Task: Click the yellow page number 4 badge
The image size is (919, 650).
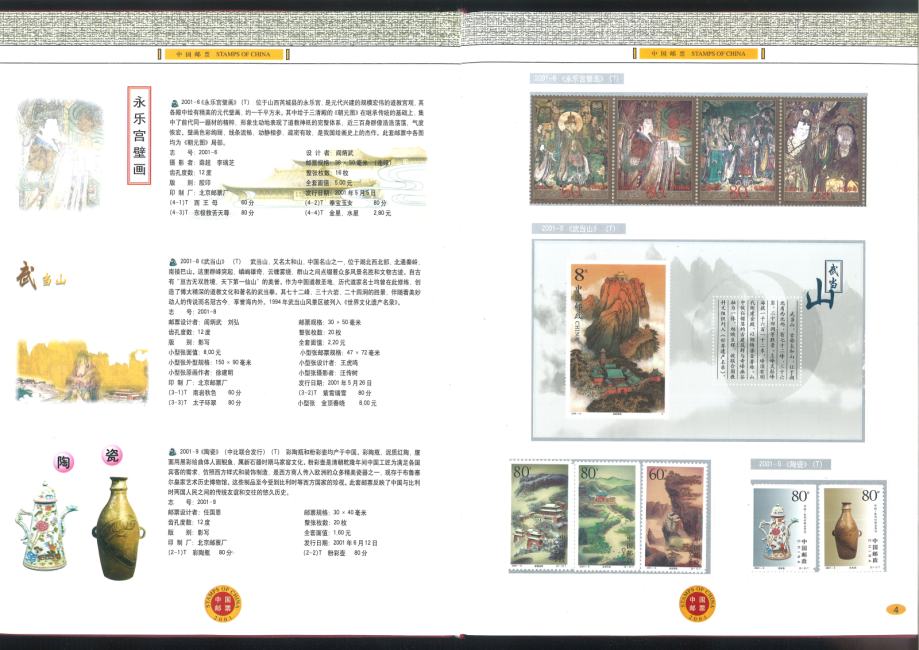Action: pos(896,610)
